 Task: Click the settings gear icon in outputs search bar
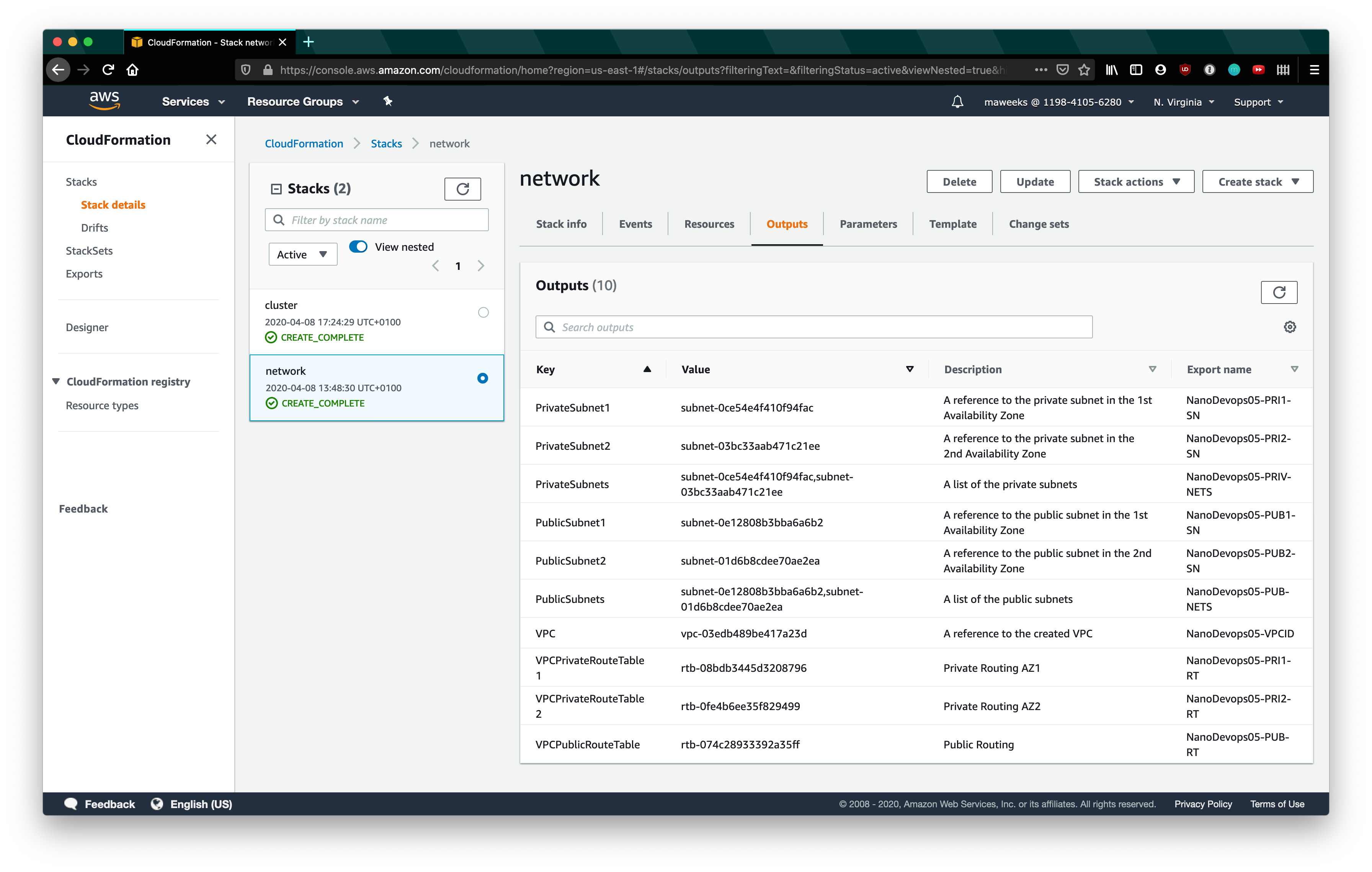coord(1290,327)
